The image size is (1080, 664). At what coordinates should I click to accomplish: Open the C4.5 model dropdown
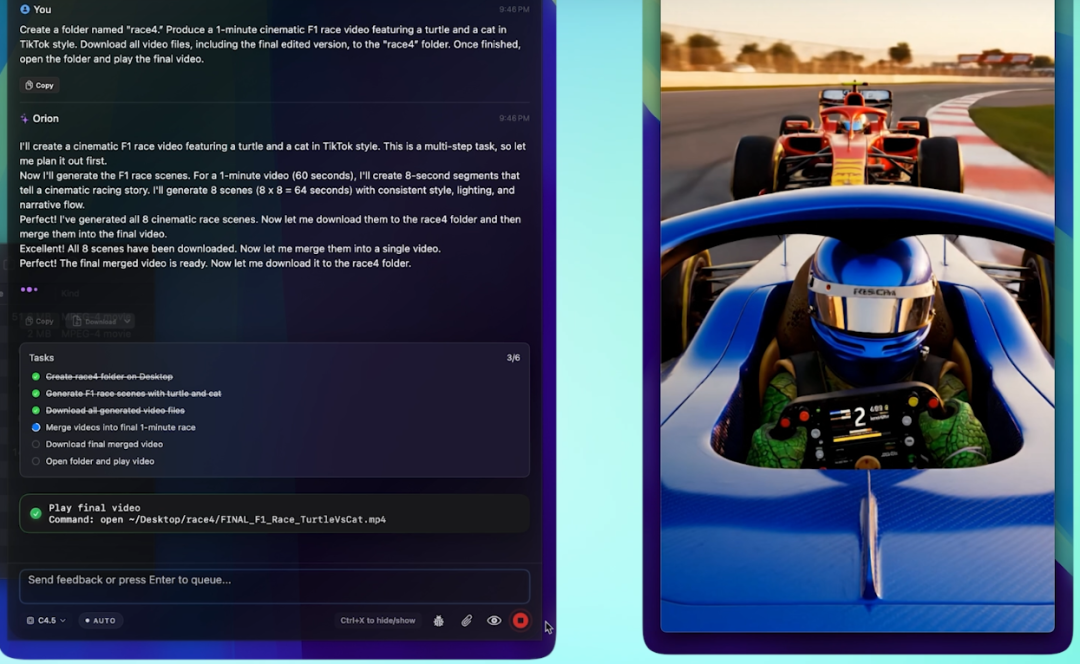coord(46,620)
